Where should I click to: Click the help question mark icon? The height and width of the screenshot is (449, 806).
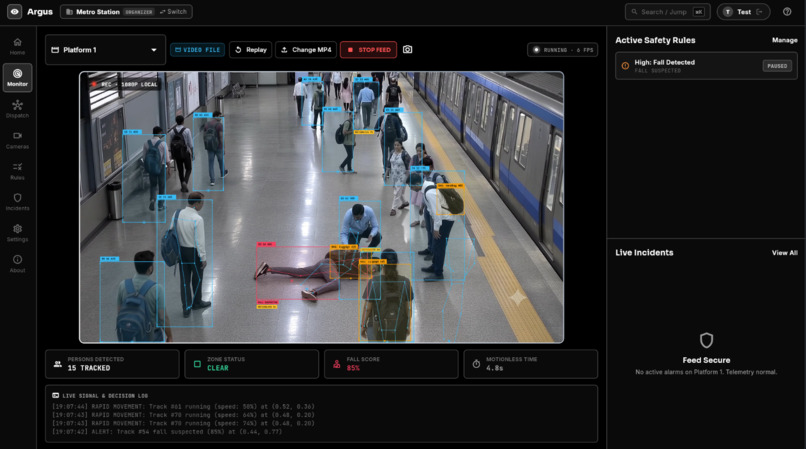[x=787, y=11]
